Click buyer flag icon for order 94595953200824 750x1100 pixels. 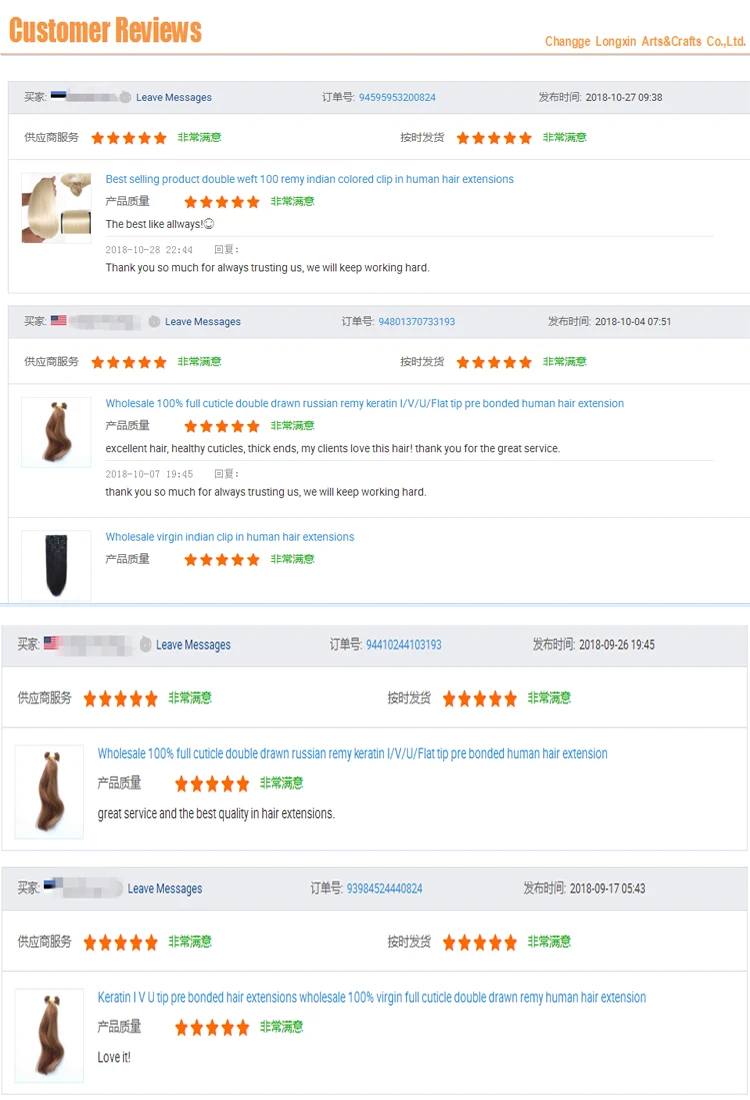coord(58,96)
